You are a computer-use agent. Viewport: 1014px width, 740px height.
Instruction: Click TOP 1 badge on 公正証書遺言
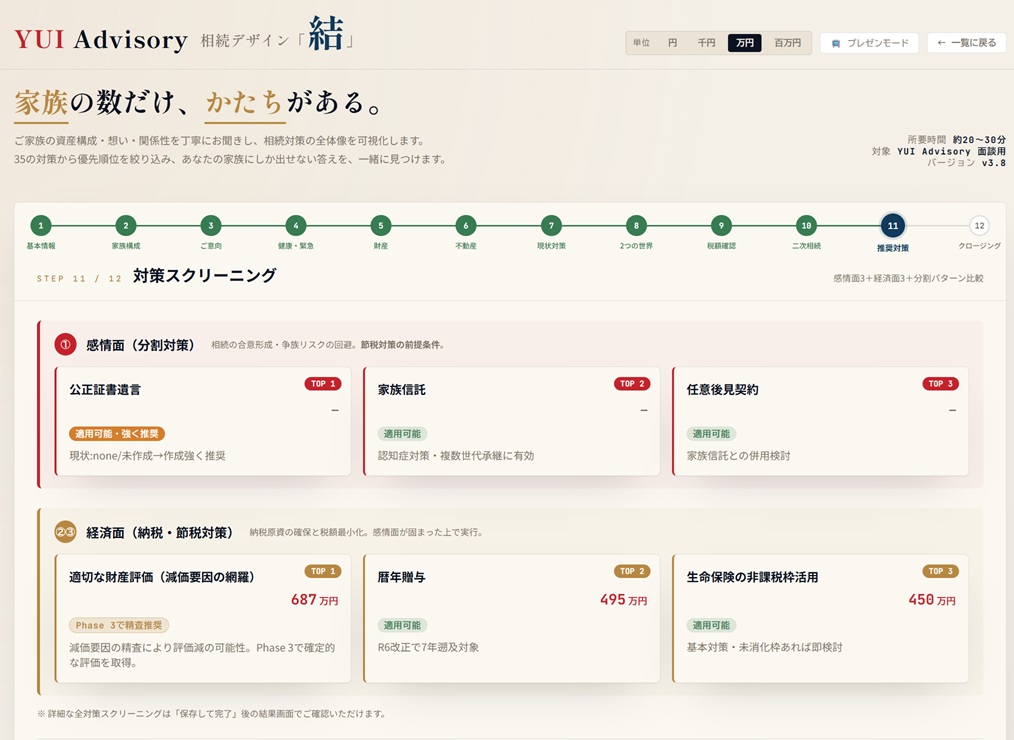(323, 384)
